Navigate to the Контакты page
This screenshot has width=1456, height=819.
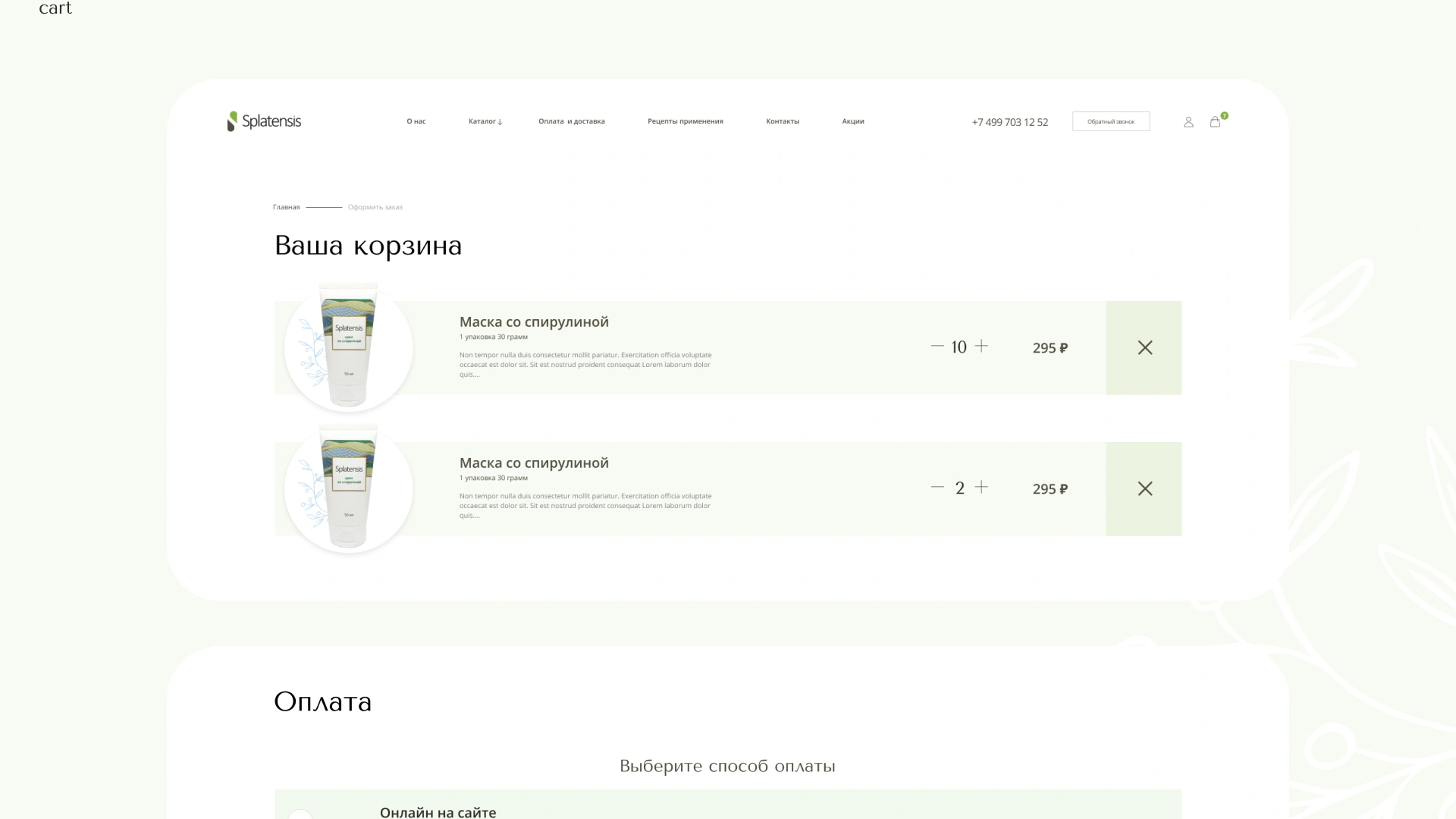(x=783, y=121)
